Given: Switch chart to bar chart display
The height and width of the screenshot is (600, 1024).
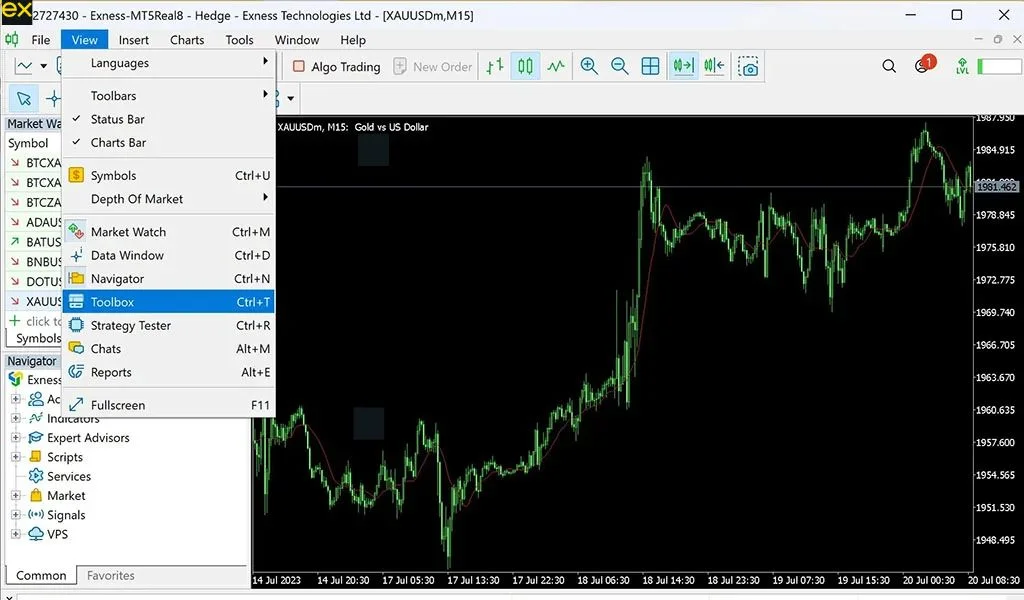Looking at the screenshot, I should click(495, 66).
